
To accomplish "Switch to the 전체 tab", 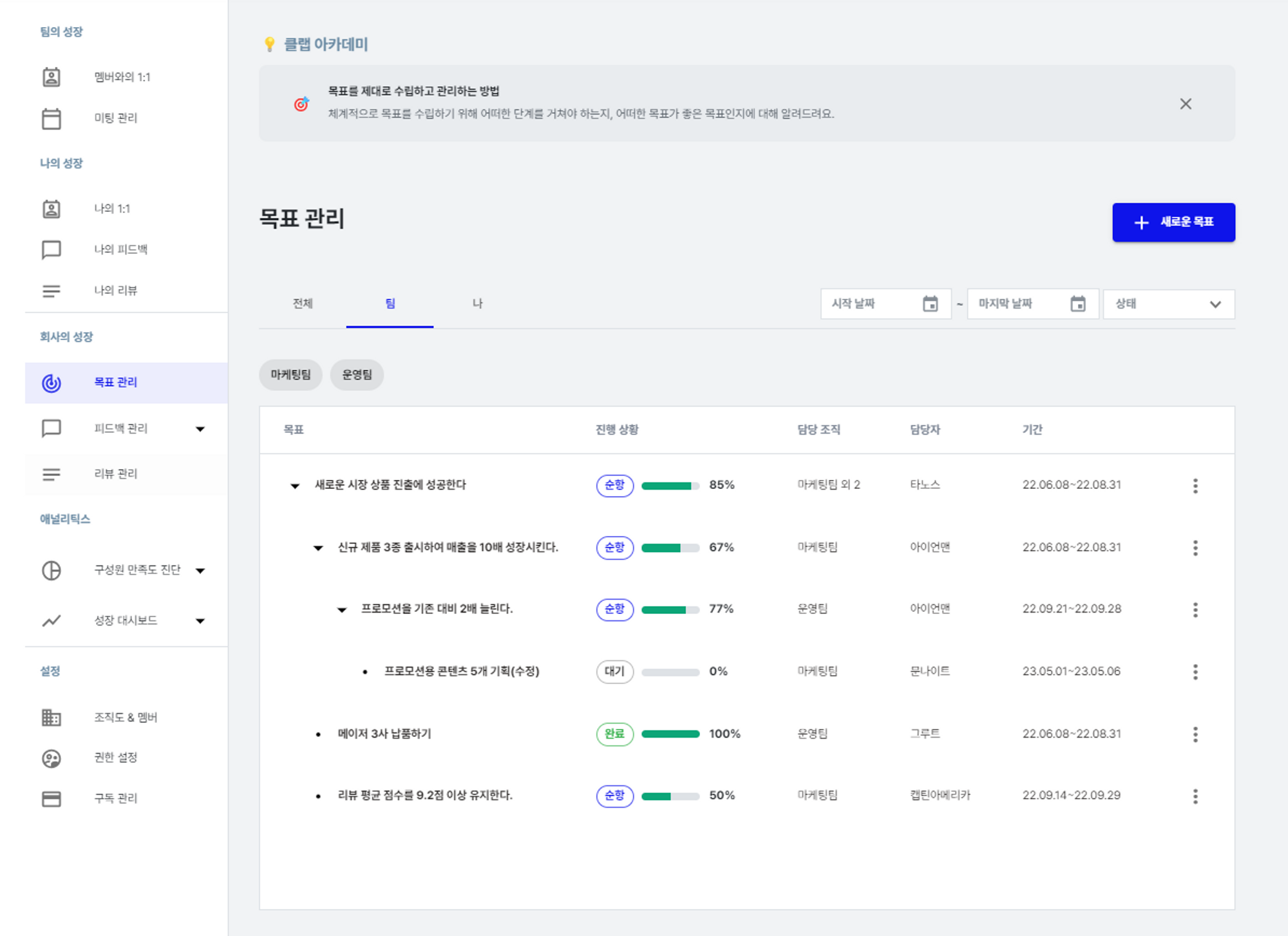I will point(303,303).
